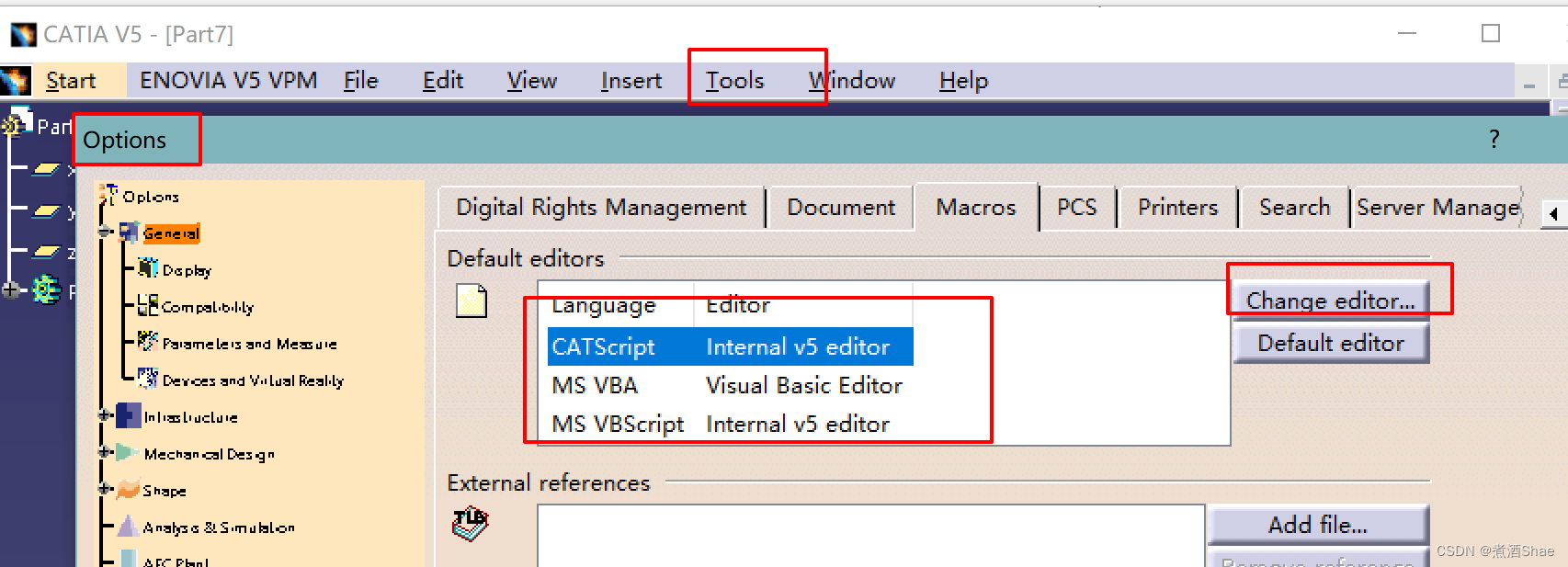Click the question mark help icon

tap(1494, 140)
